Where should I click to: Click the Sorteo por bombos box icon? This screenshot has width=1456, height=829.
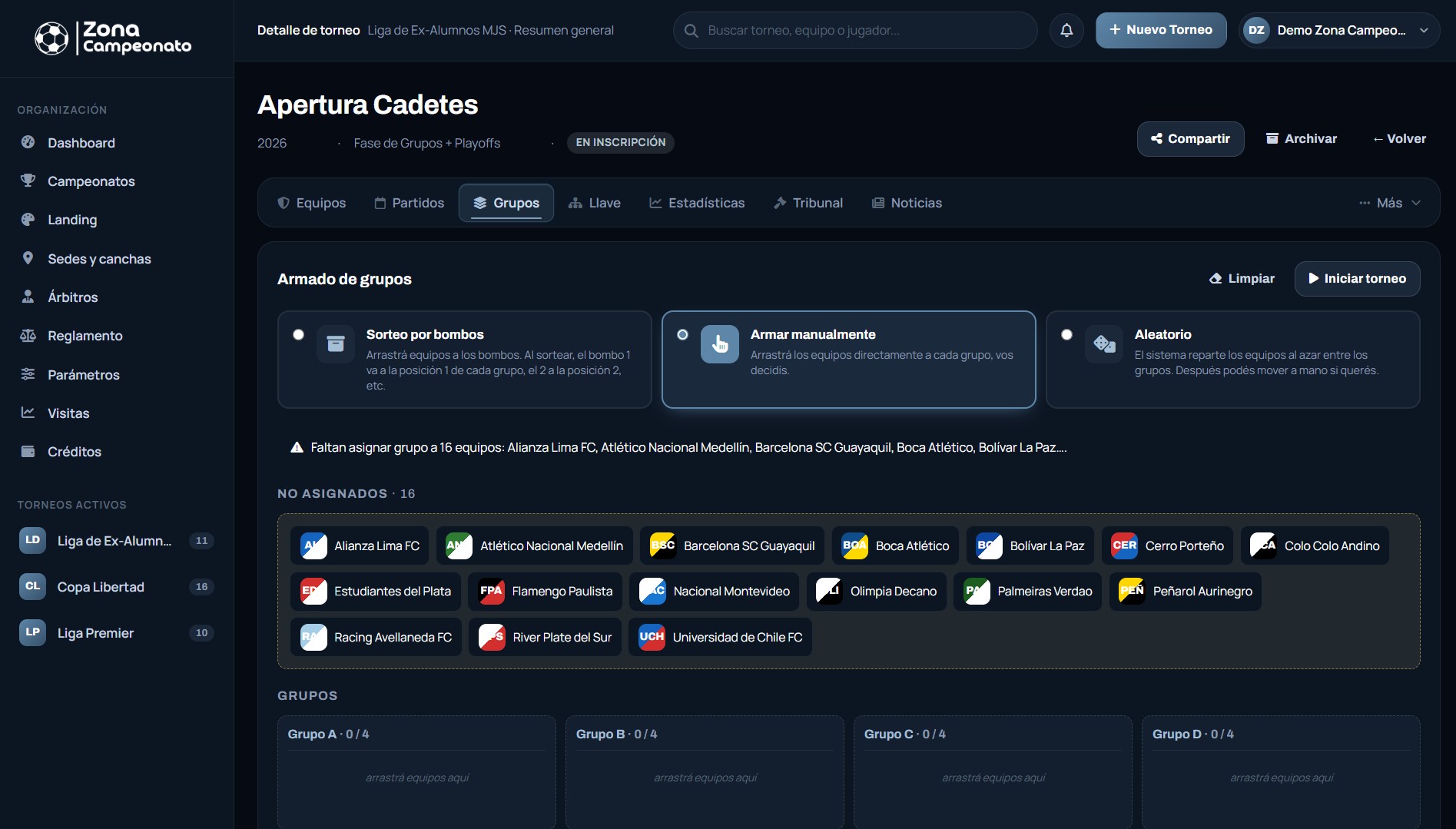tap(336, 343)
